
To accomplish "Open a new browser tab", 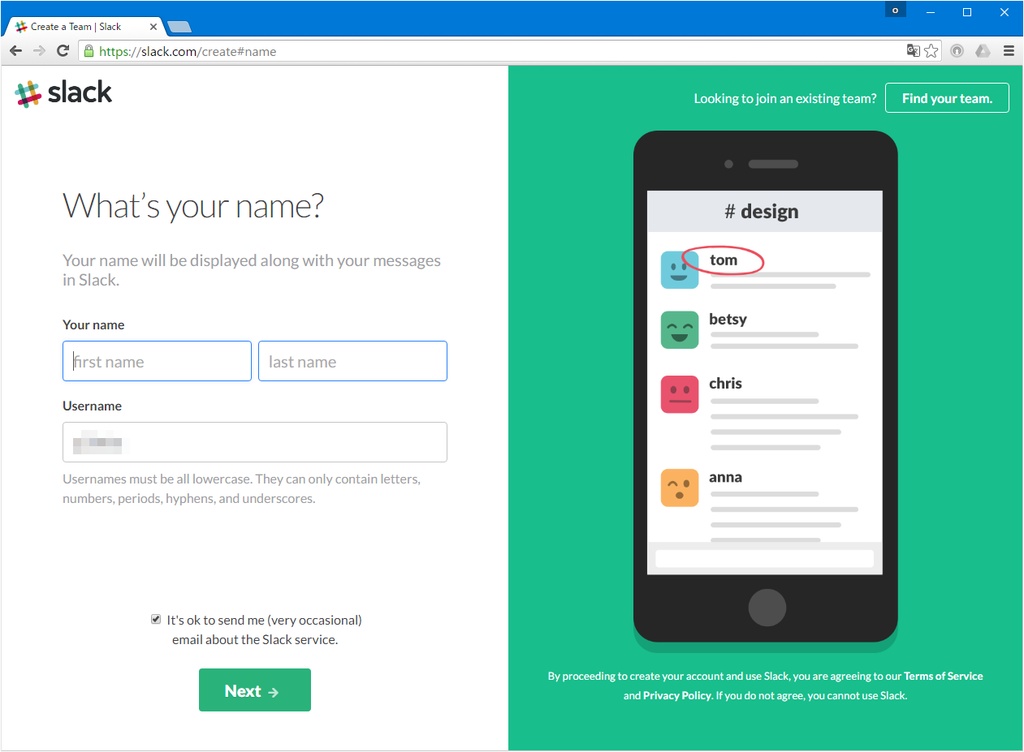I will 179,27.
